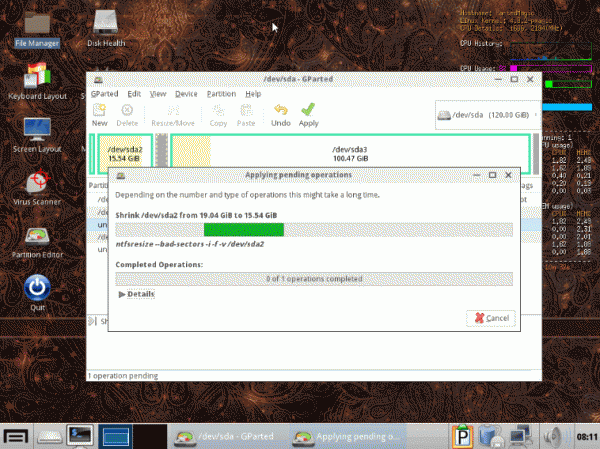Image resolution: width=600 pixels, height=449 pixels.
Task: Open the GParted menu
Action: click(104, 93)
